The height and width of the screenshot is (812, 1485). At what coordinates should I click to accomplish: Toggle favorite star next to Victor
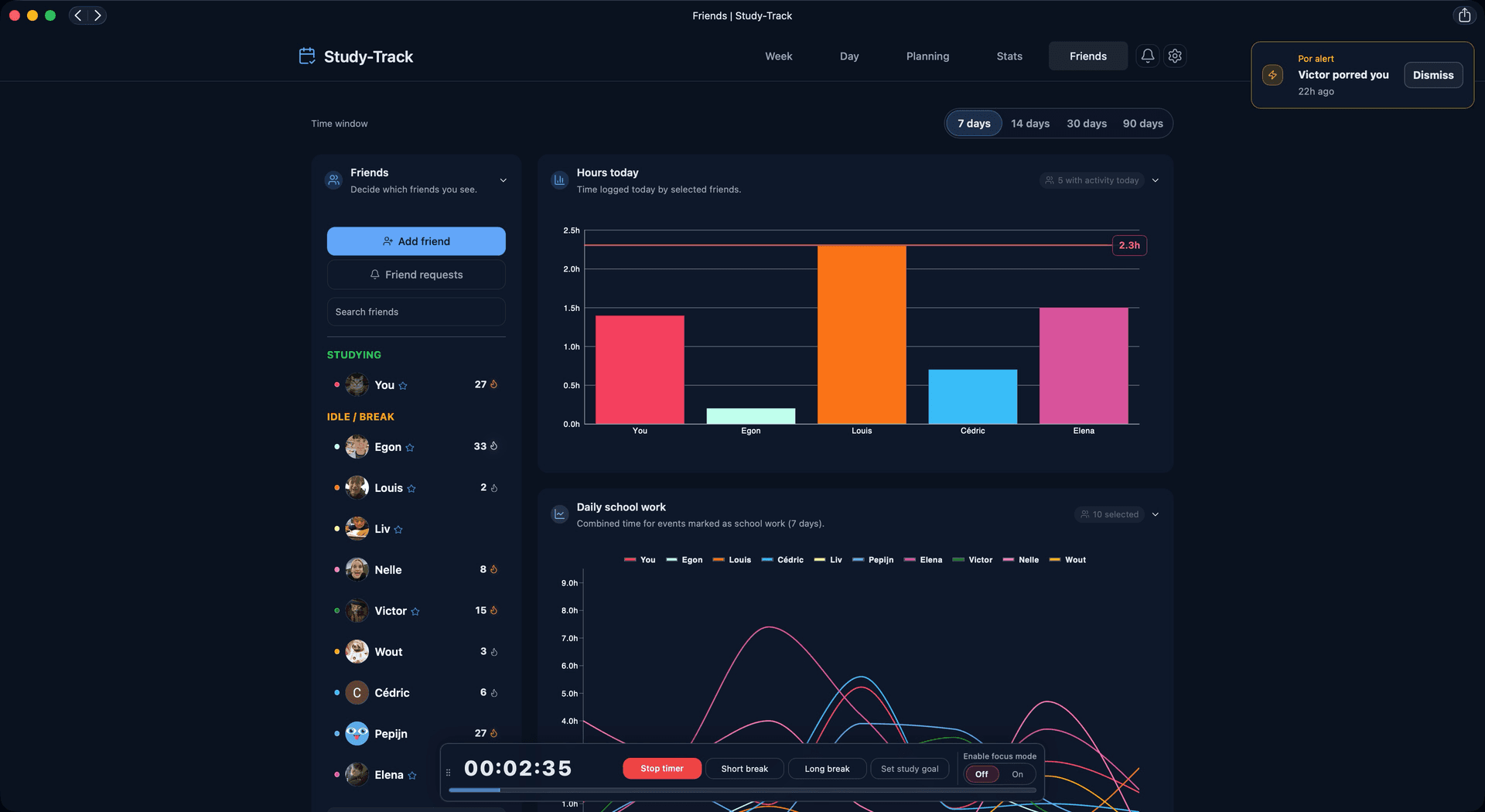(415, 612)
